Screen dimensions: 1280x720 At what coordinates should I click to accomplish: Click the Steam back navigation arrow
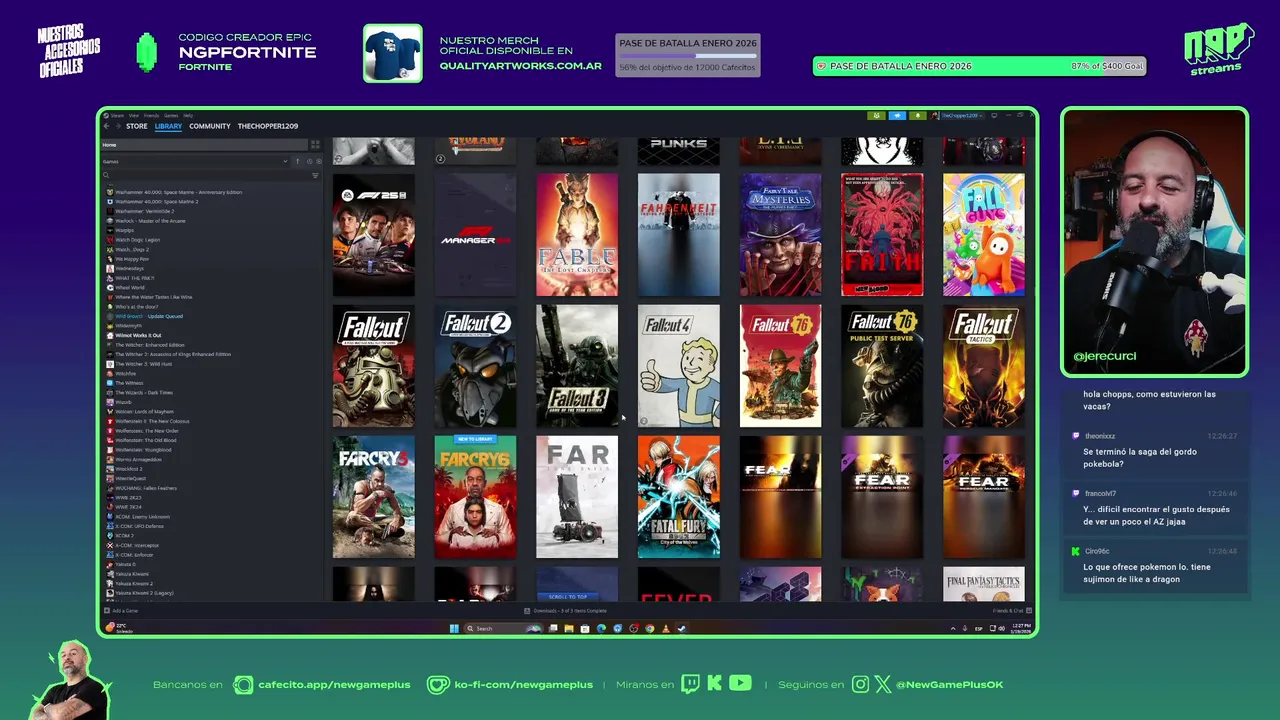[106, 126]
